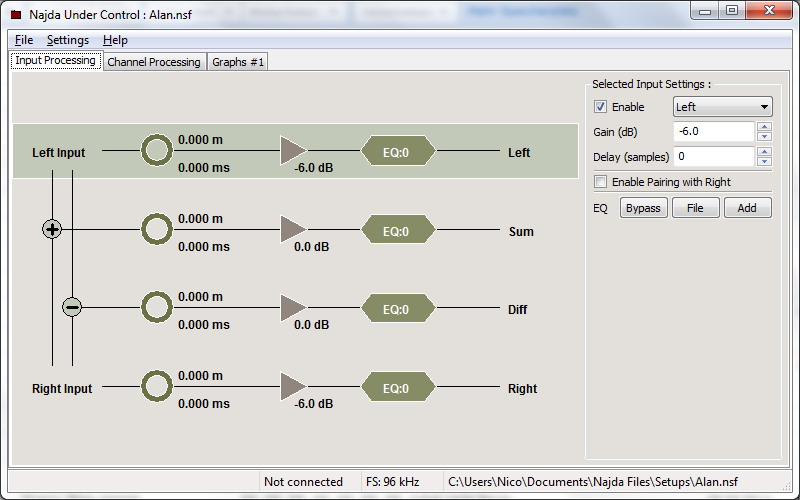Increase Gain (dB) with up arrow

(x=764, y=127)
